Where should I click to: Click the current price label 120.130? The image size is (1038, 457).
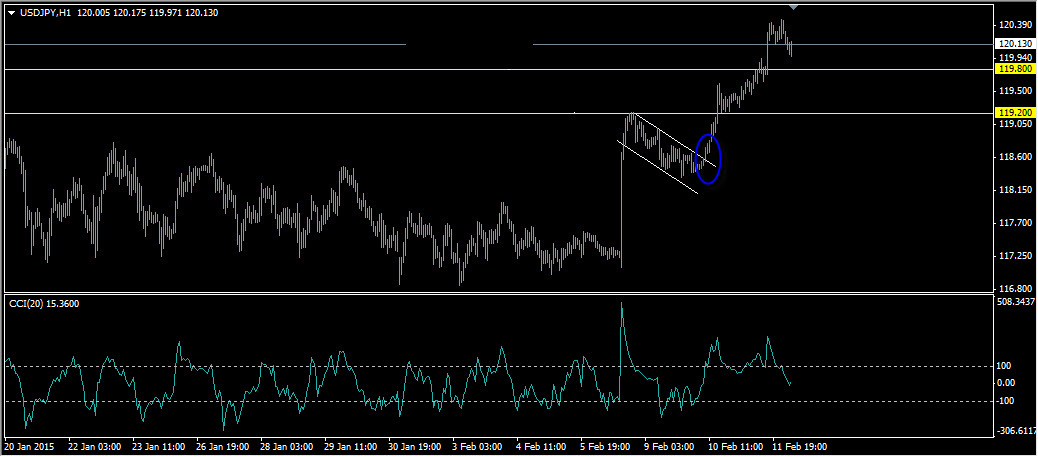pos(1015,44)
